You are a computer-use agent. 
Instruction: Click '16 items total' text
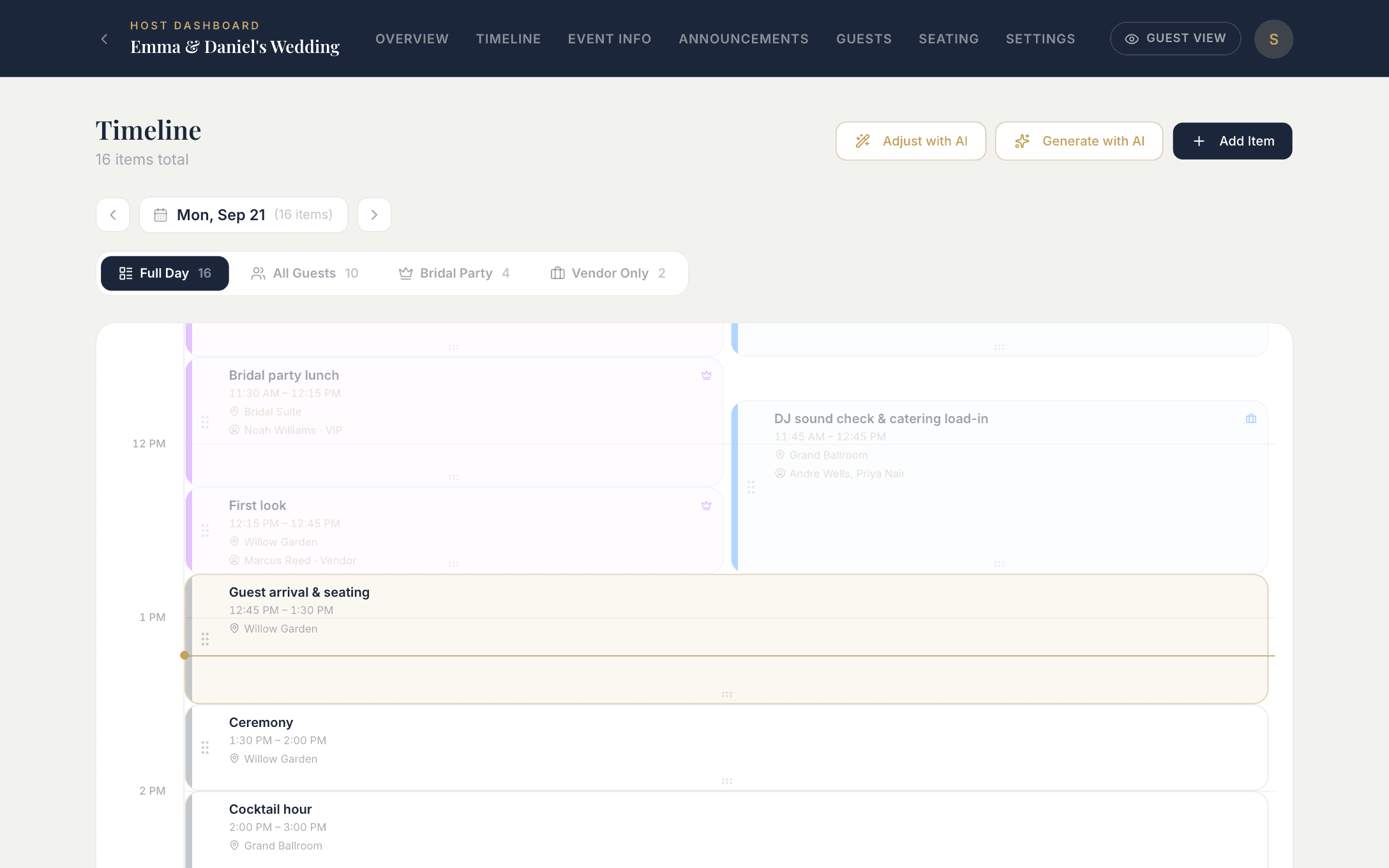click(142, 160)
